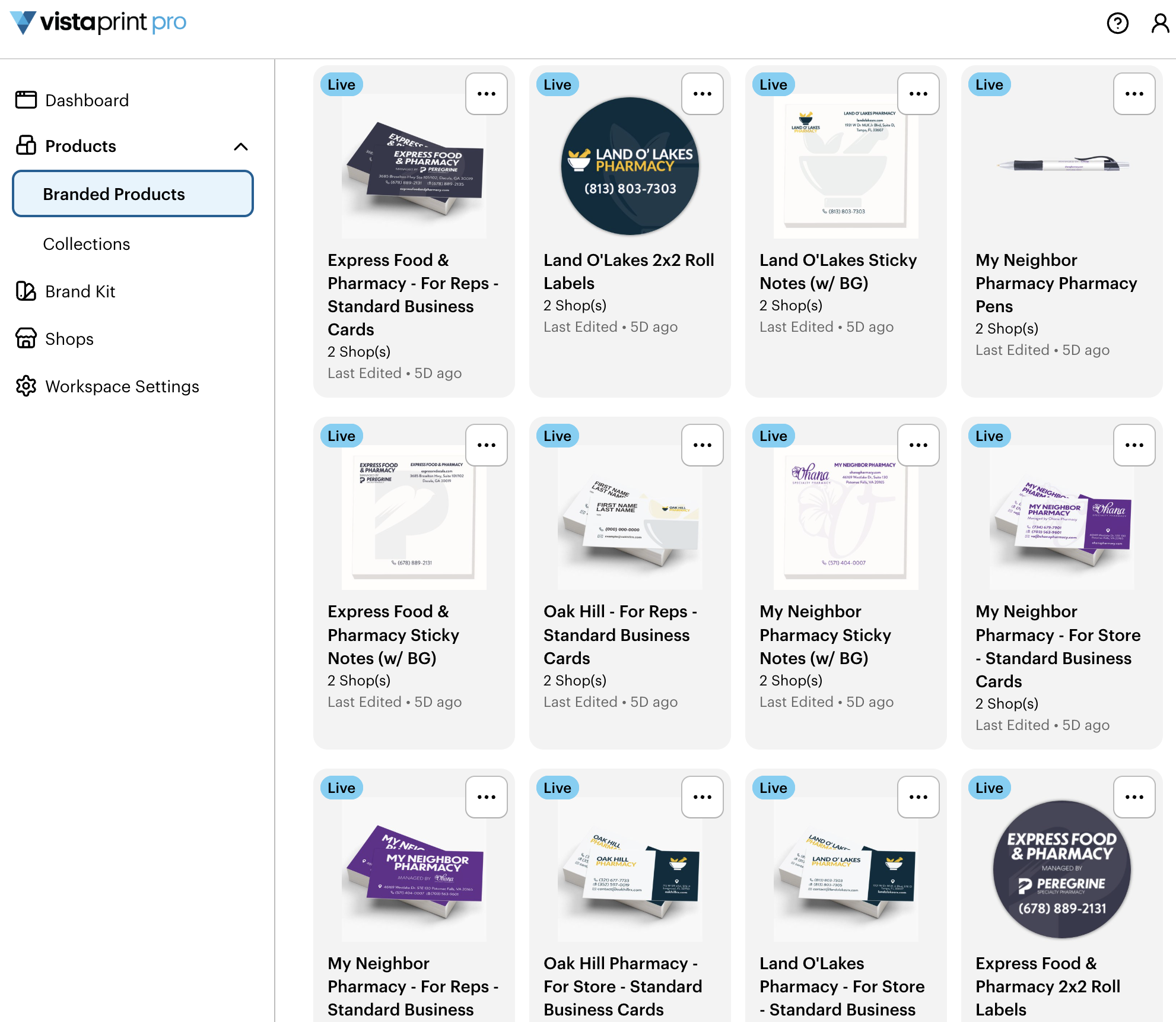The height and width of the screenshot is (1022, 1176).
Task: Open options menu for My Neighbor Pharmacy Pens
Action: 1134,94
